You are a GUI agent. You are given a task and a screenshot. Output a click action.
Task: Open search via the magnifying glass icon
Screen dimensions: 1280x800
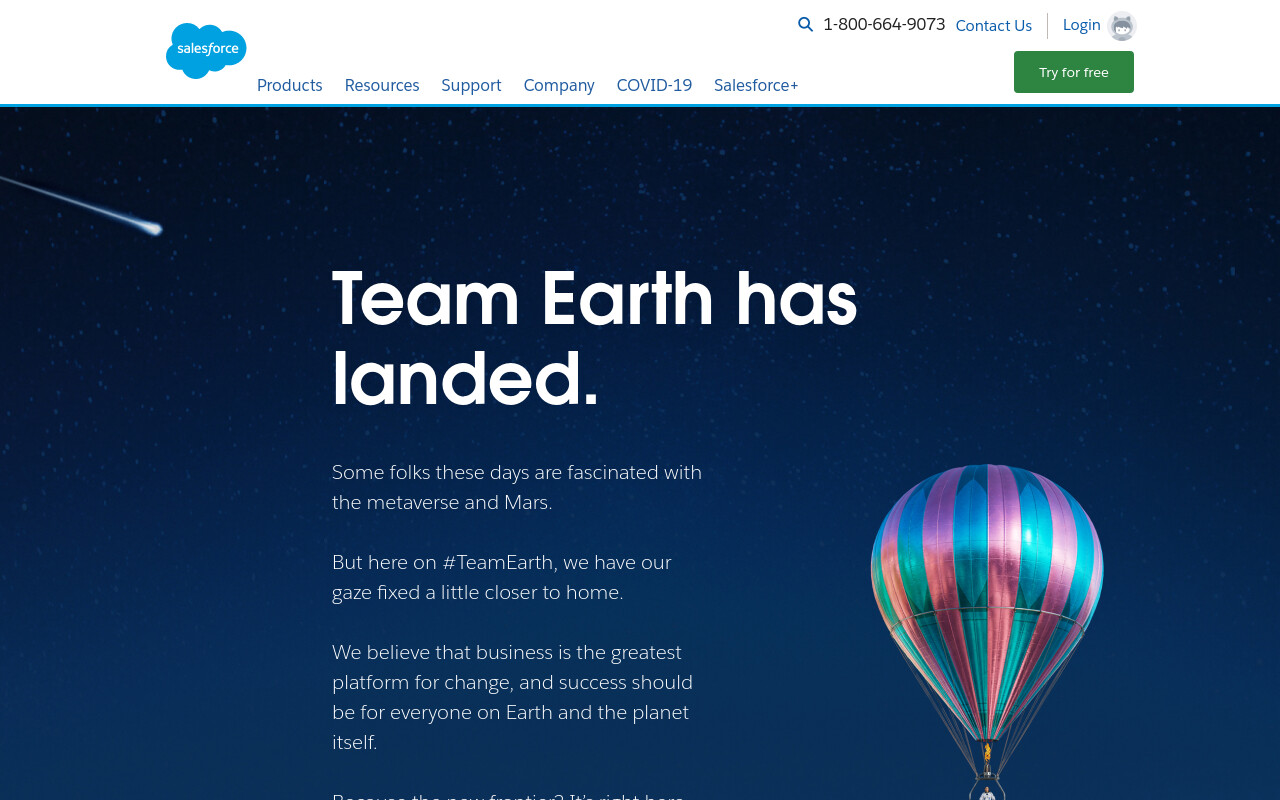[805, 24]
